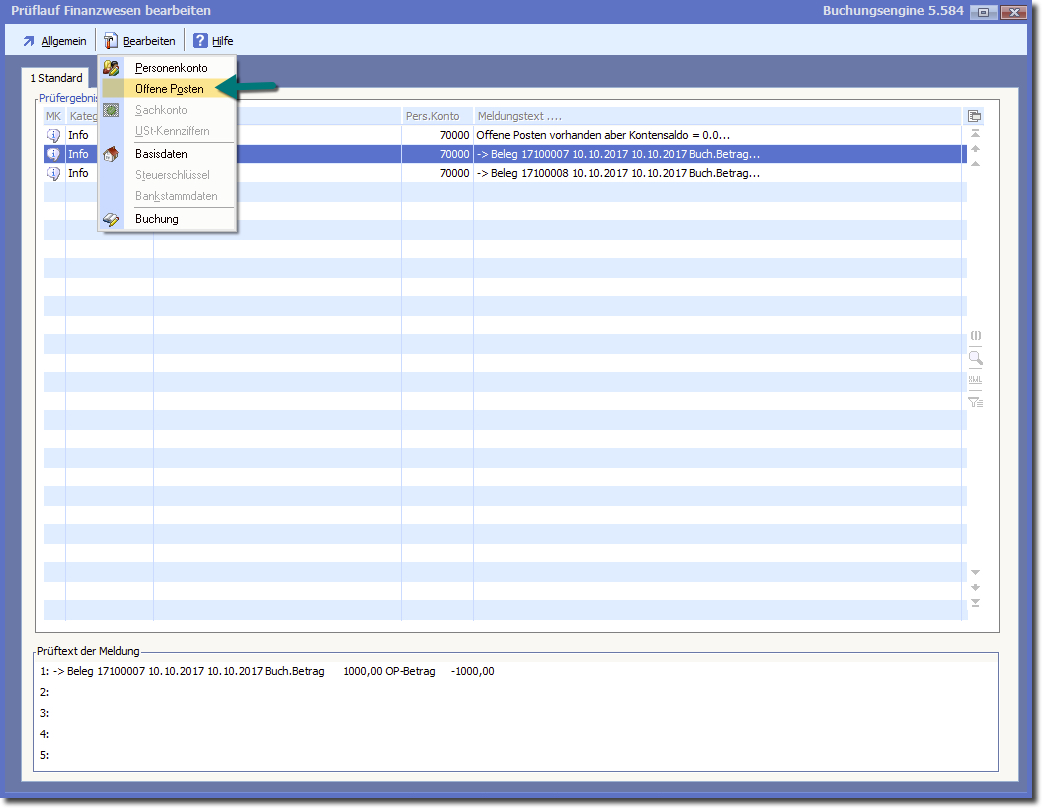Collapse the Bearbeiten dropdown menu
Image resolution: width=1042 pixels, height=808 pixels.
tap(140, 41)
